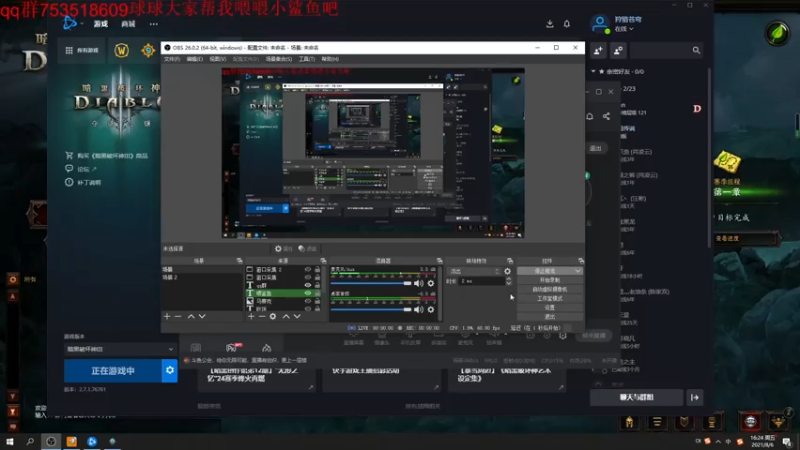Image resolution: width=800 pixels, height=450 pixels.
Task: Add a new source in OBS
Action: click(251, 316)
